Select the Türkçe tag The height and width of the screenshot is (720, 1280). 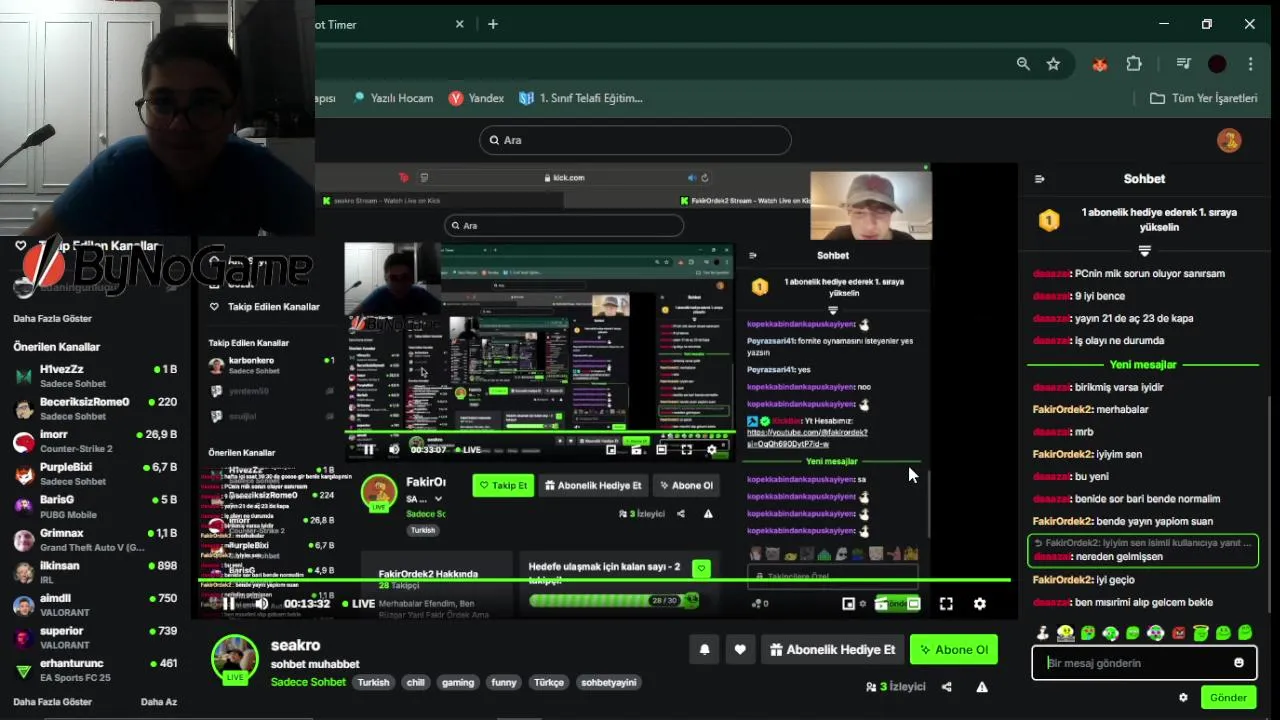(x=549, y=682)
